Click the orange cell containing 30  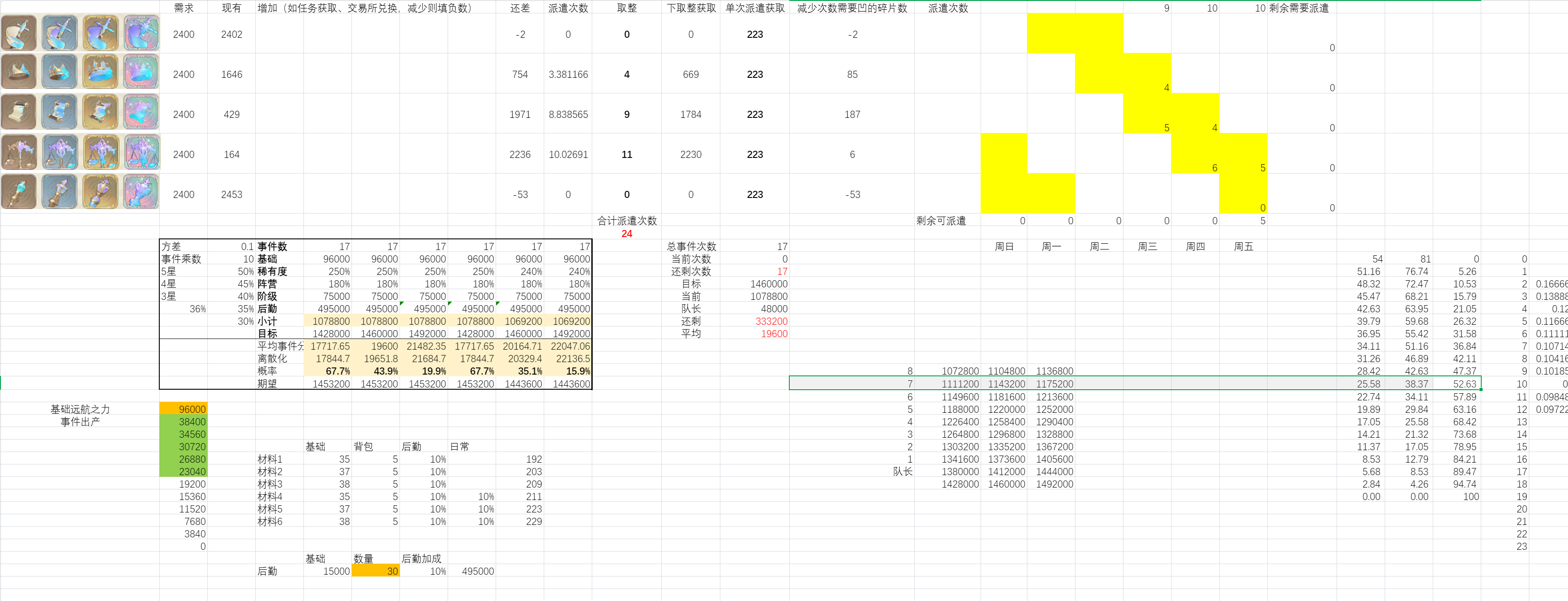tap(376, 571)
